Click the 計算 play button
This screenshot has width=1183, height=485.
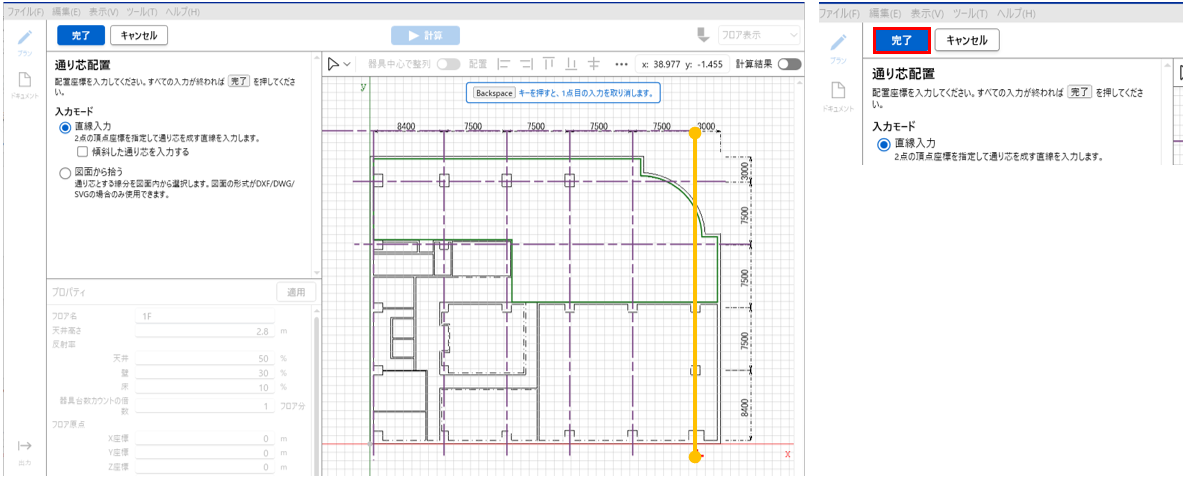[x=424, y=35]
